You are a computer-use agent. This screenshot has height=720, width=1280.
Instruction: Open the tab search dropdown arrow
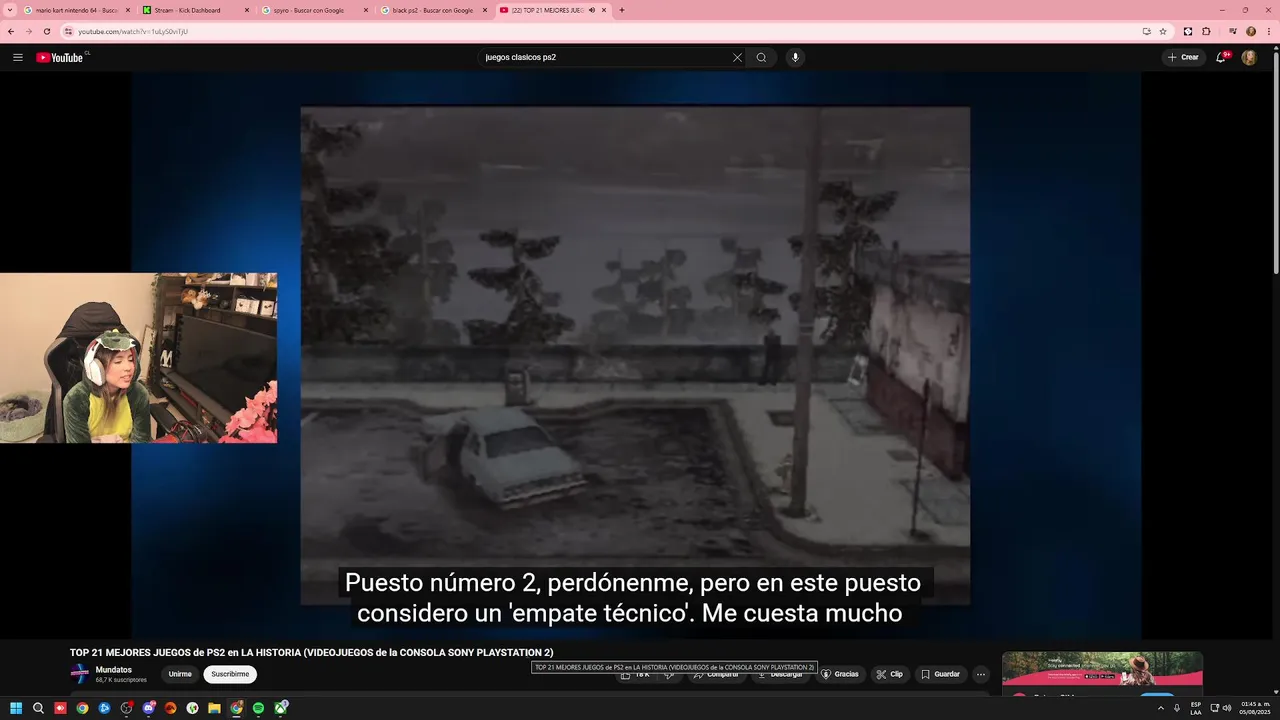10,10
